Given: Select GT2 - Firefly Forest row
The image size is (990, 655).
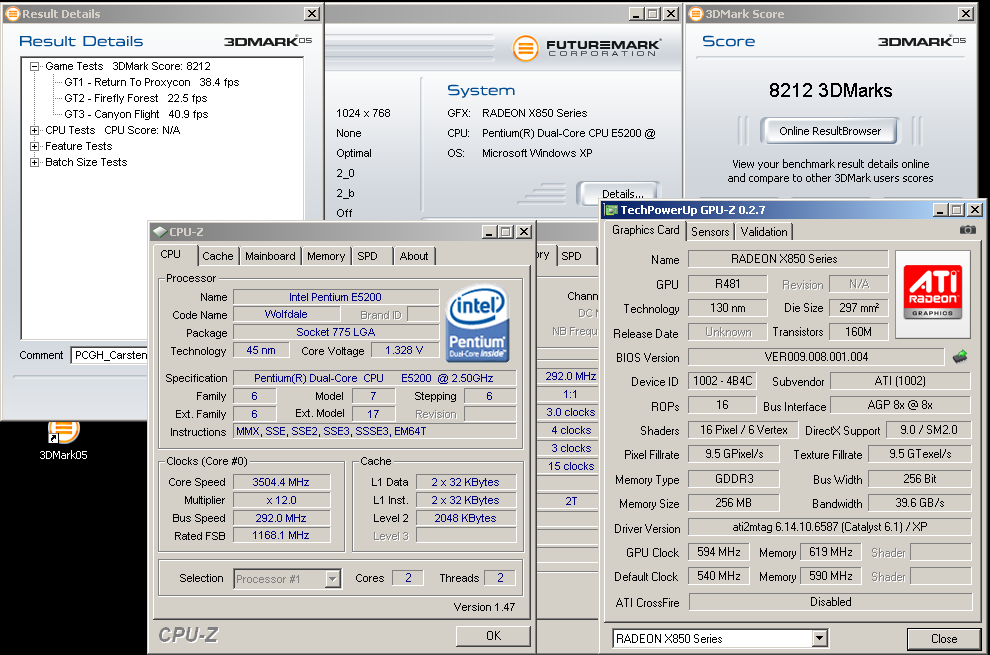Looking at the screenshot, I should [136, 98].
